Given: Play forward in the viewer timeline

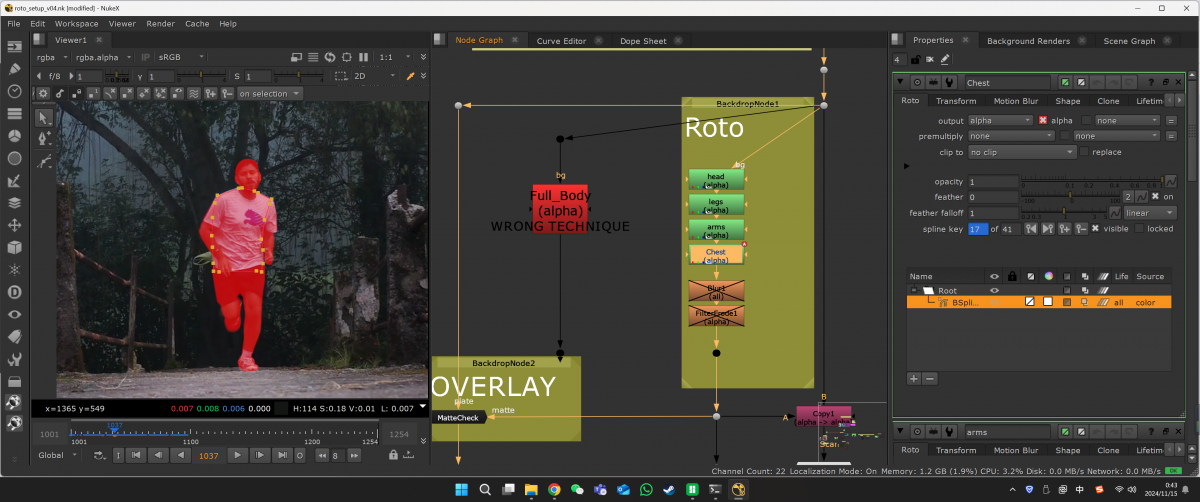Looking at the screenshot, I should coord(237,455).
